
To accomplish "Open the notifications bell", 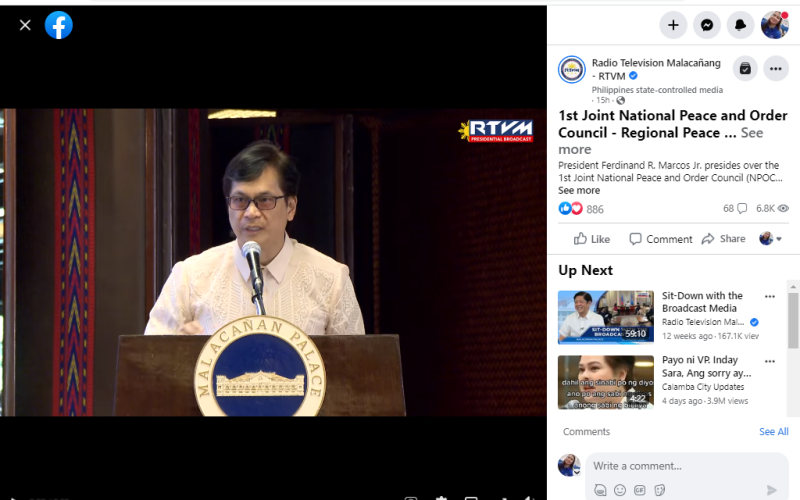I will click(741, 25).
